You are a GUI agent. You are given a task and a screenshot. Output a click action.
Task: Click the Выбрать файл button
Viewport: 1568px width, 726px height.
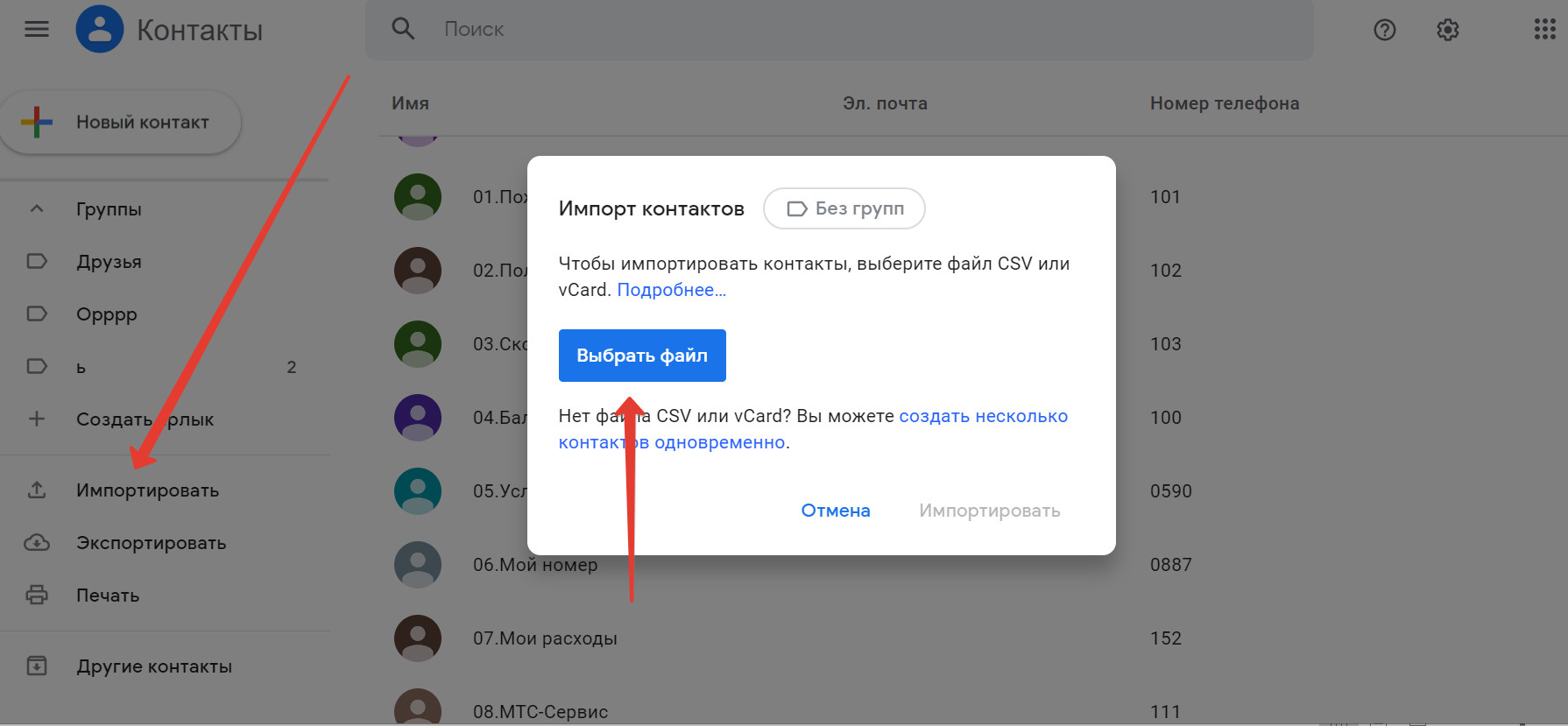coord(642,356)
